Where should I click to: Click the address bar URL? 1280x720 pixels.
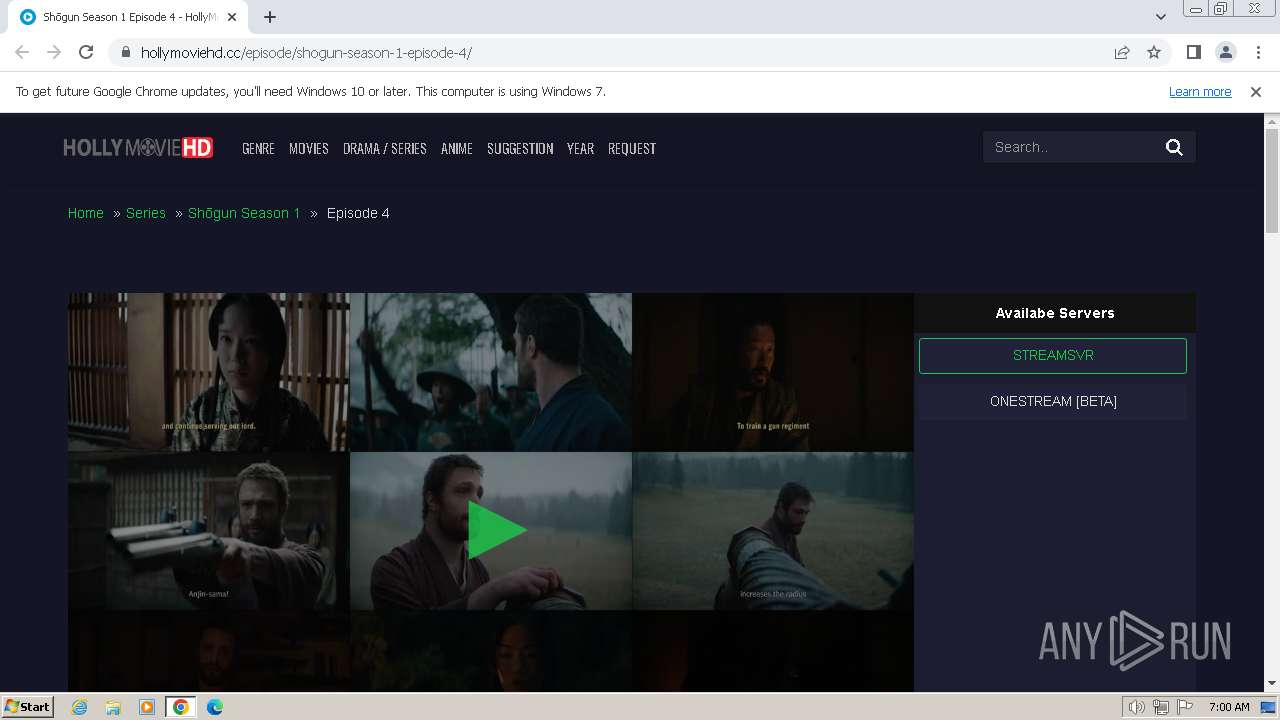306,53
